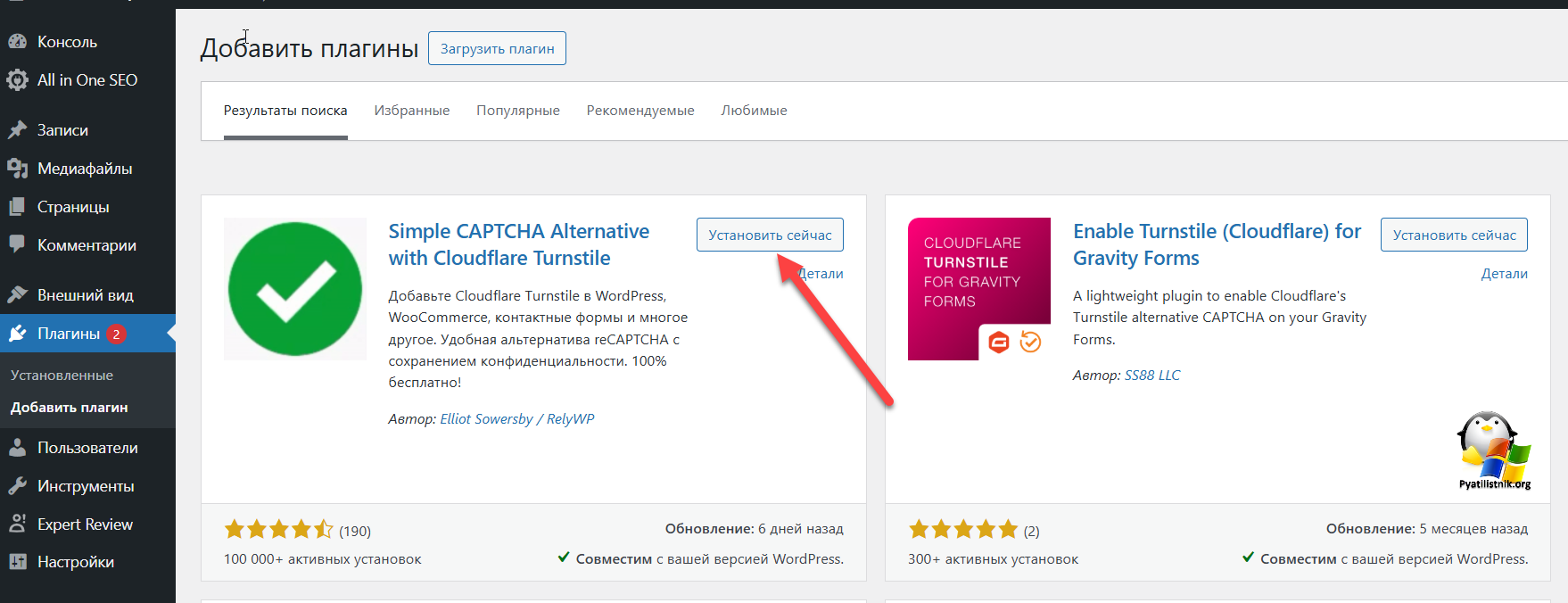Screen dimensions: 1568x603
Task: Open Внешний вид menu item
Action: pyautogui.click(x=87, y=295)
